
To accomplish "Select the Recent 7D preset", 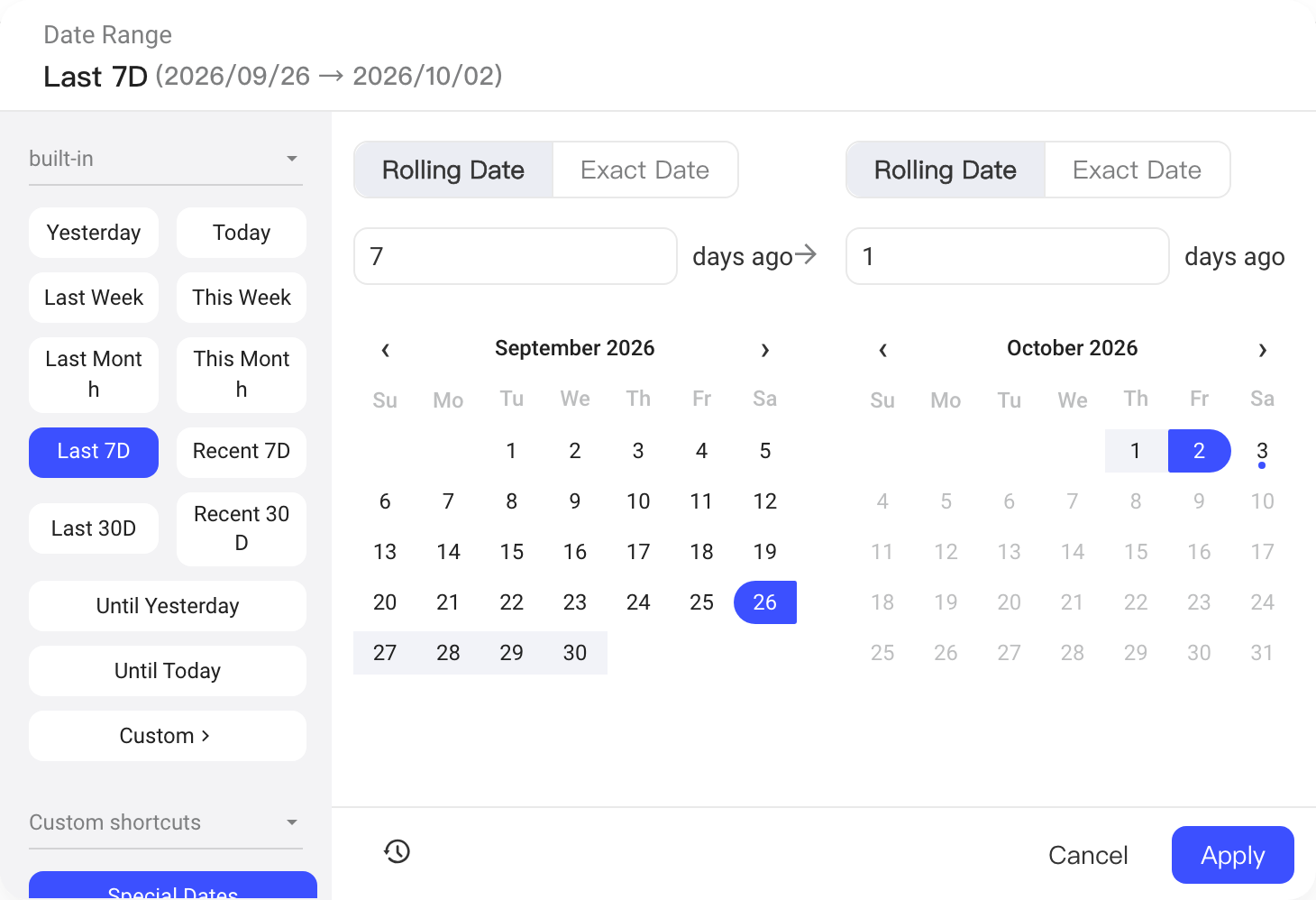I will (242, 452).
